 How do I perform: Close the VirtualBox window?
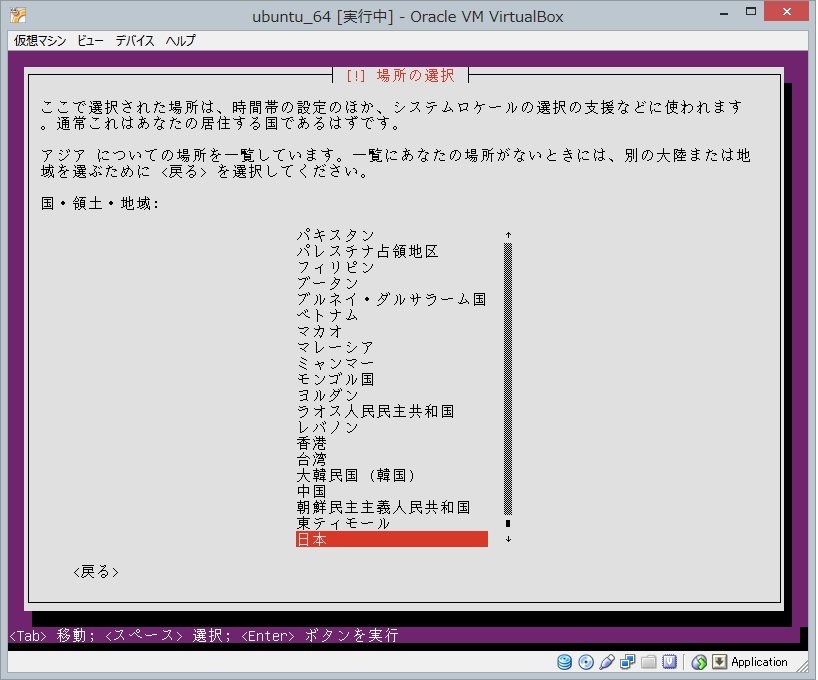(786, 11)
